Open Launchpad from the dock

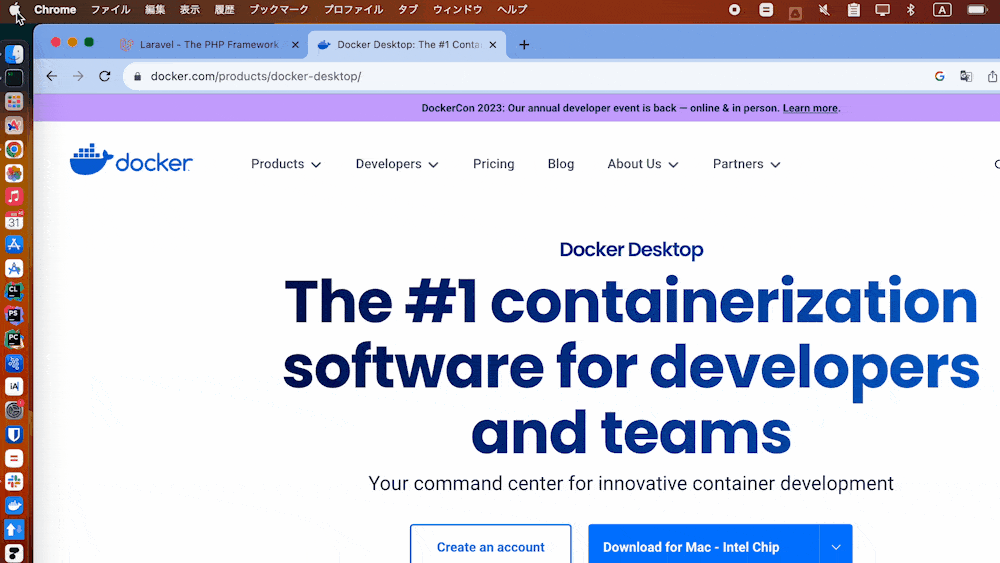click(14, 101)
